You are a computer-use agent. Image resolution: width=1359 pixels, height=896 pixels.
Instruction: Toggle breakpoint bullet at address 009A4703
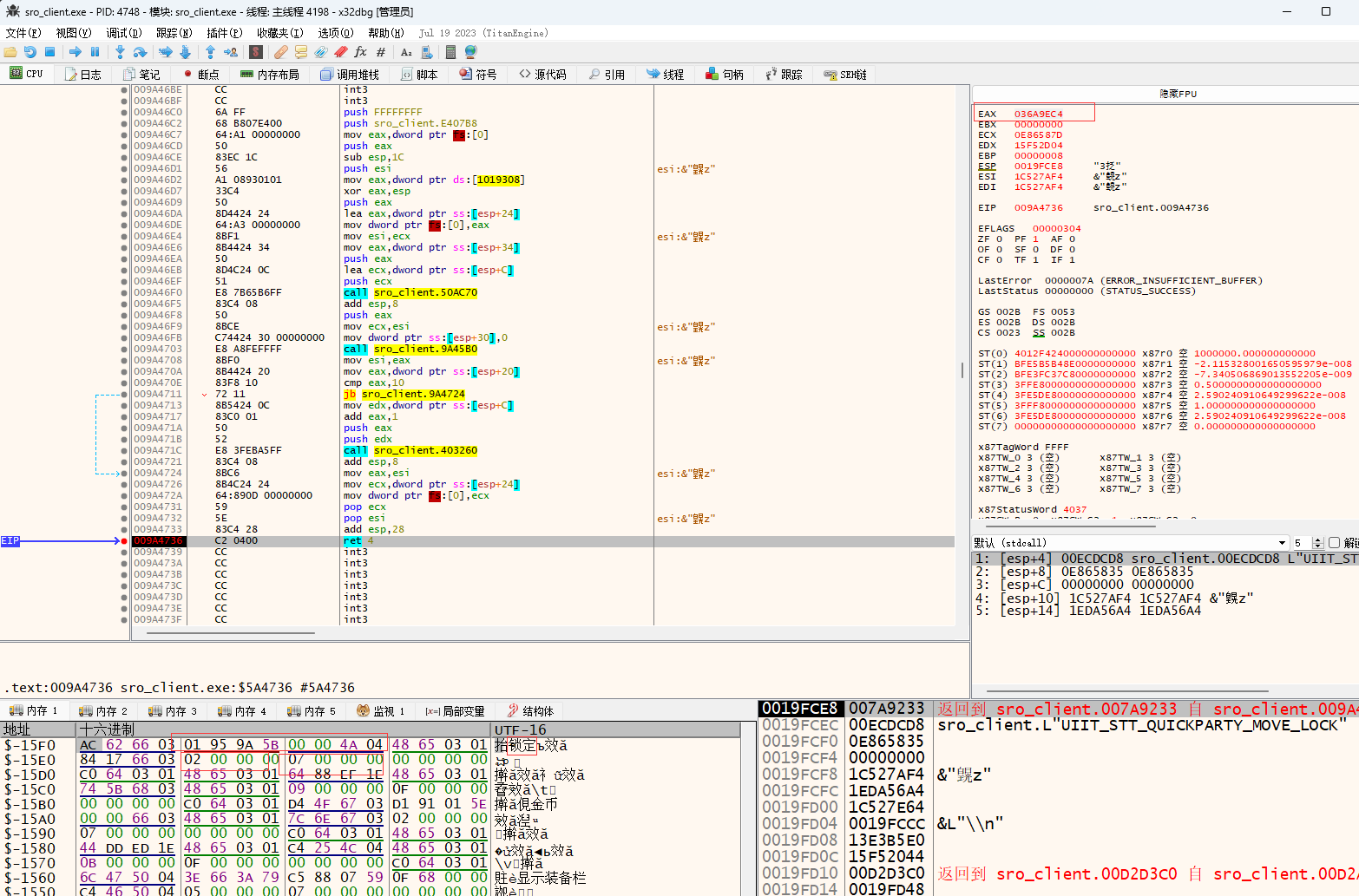[x=124, y=350]
